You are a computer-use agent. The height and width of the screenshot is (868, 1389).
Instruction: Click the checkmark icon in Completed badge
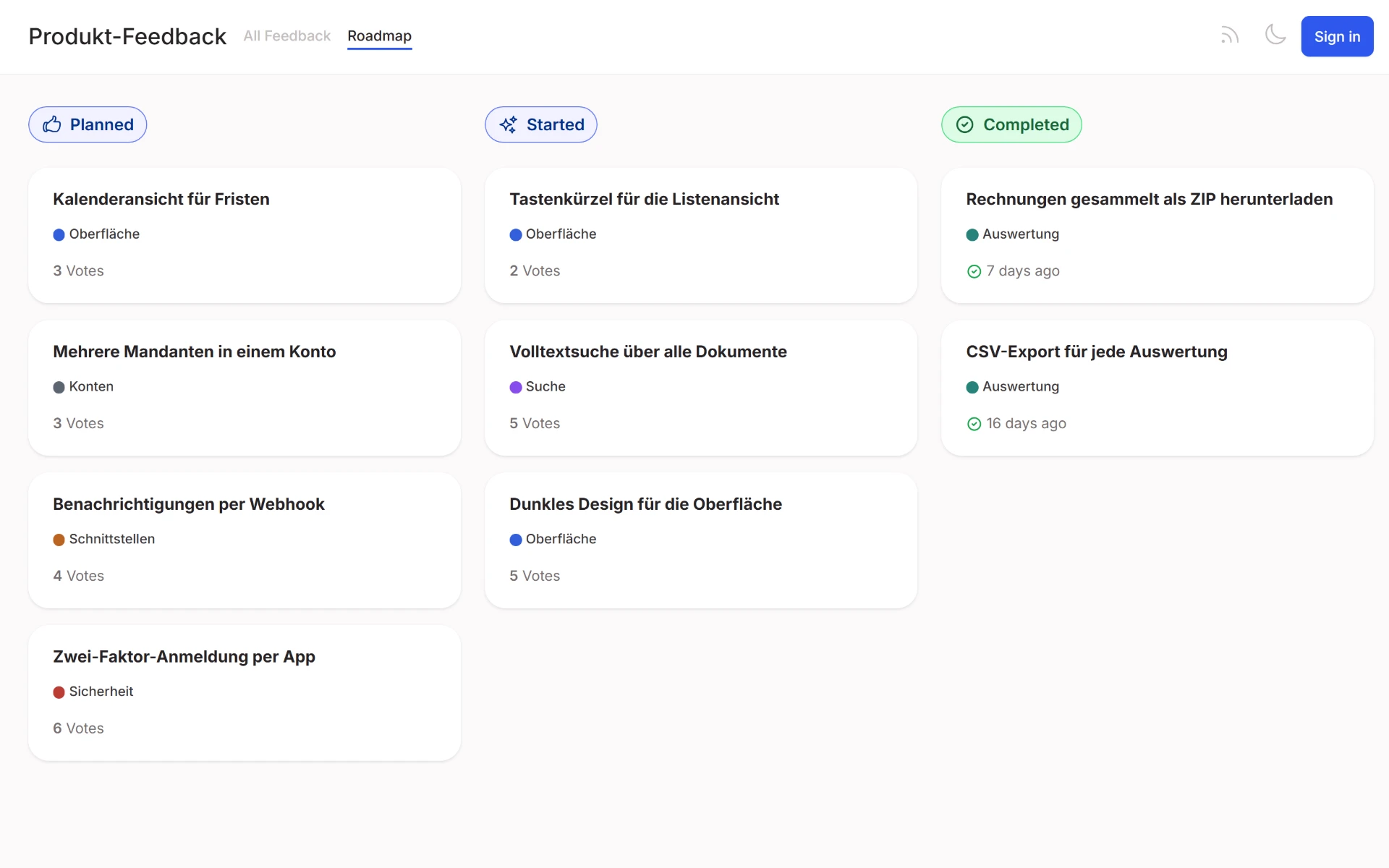coord(965,124)
